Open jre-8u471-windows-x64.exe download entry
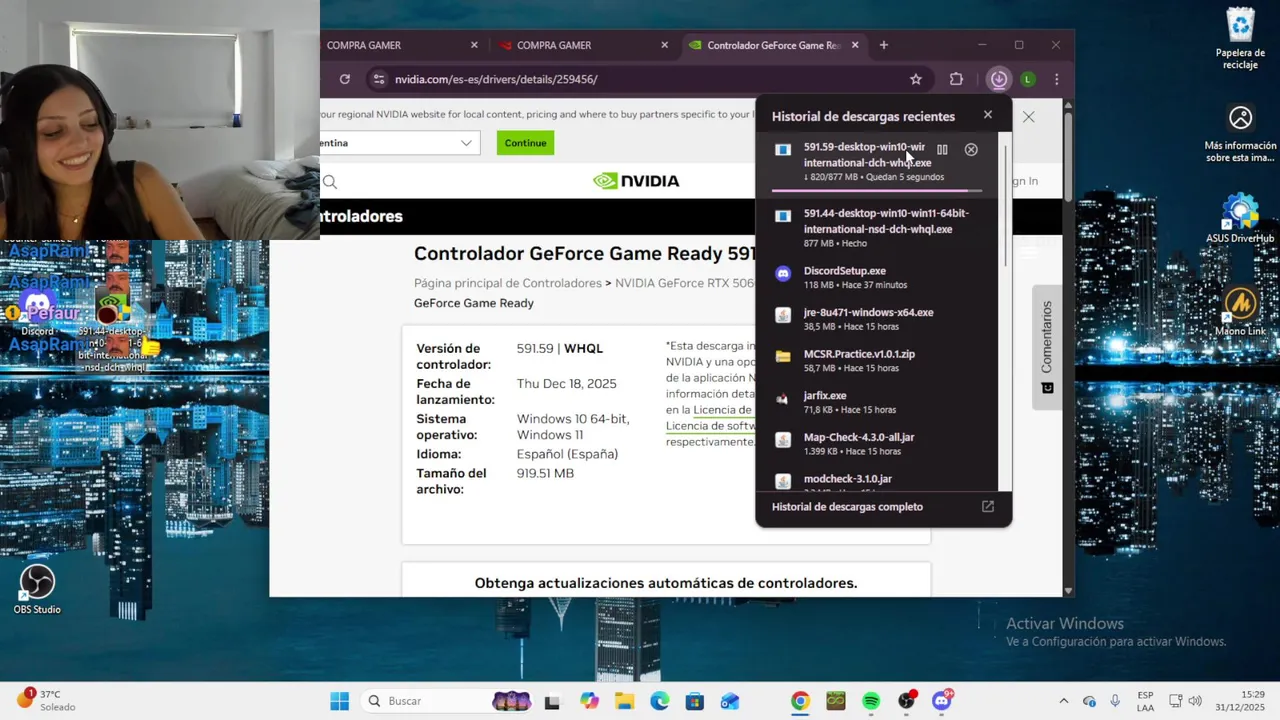The image size is (1280, 720). click(880, 319)
